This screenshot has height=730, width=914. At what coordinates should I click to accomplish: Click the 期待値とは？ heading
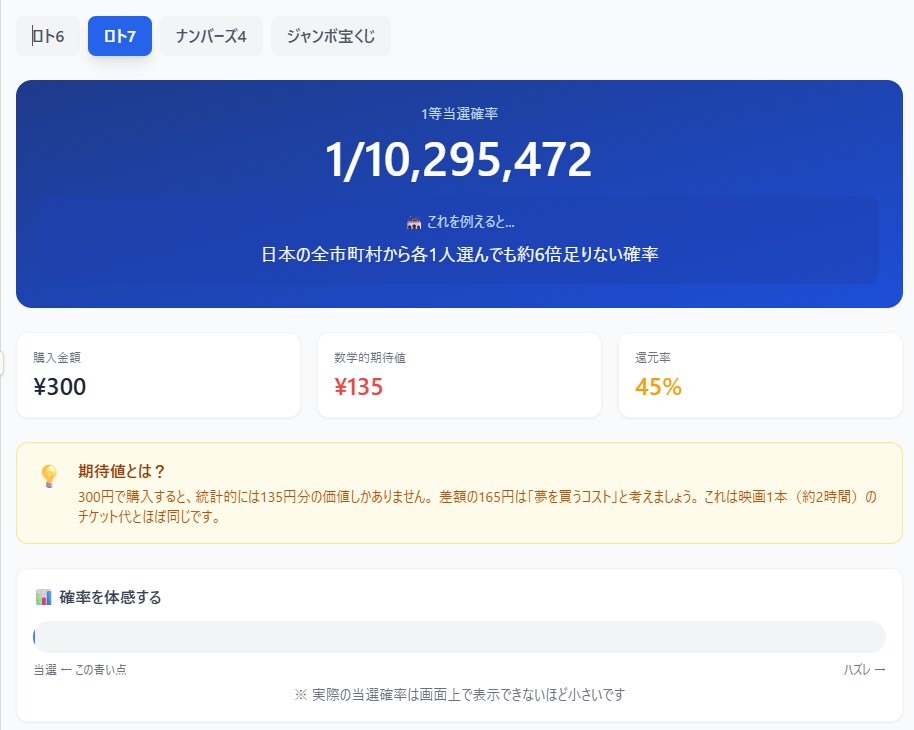122,471
